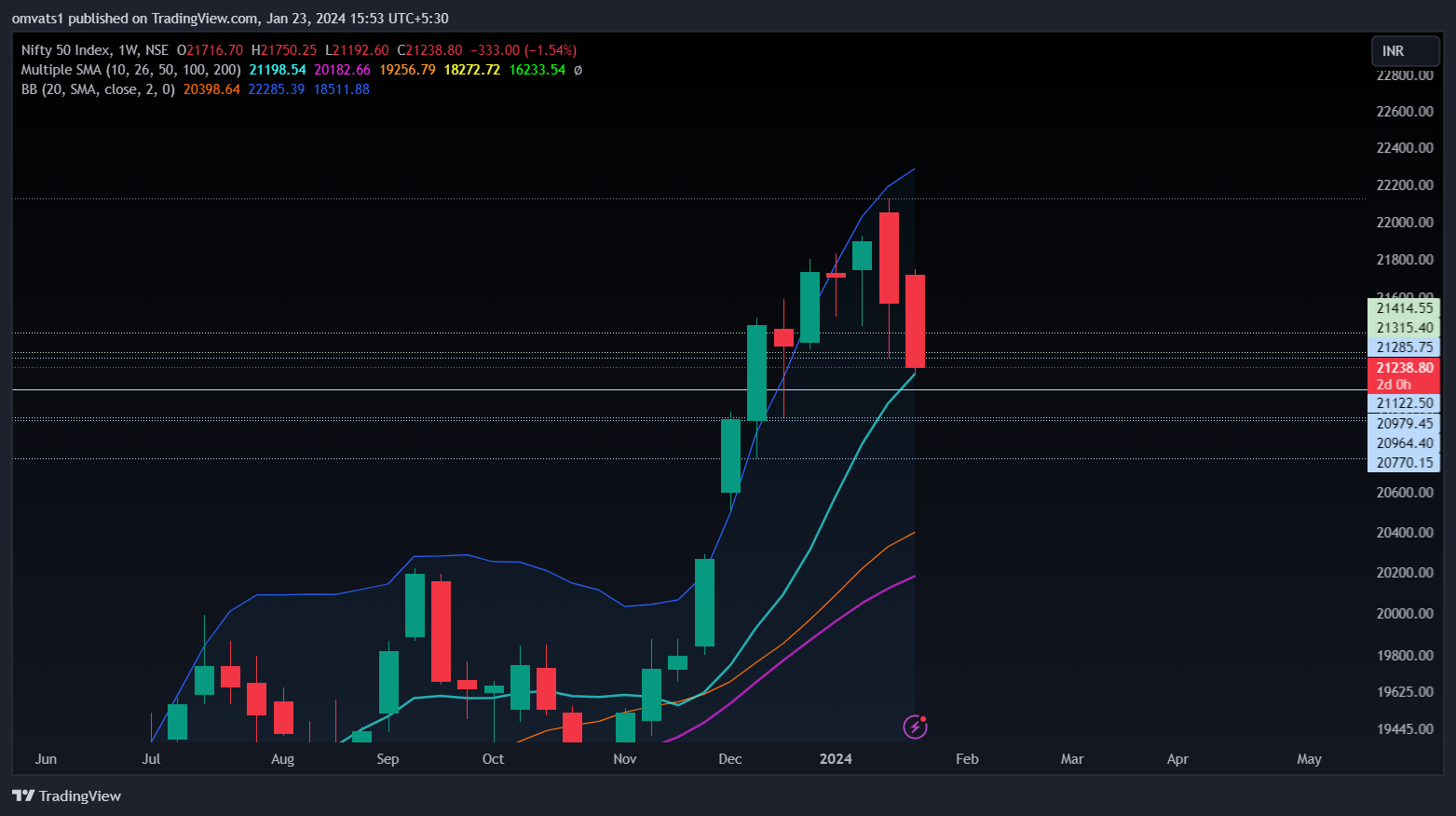Image resolution: width=1456 pixels, height=816 pixels.
Task: Click the Jun label on time axis
Action: click(x=46, y=759)
